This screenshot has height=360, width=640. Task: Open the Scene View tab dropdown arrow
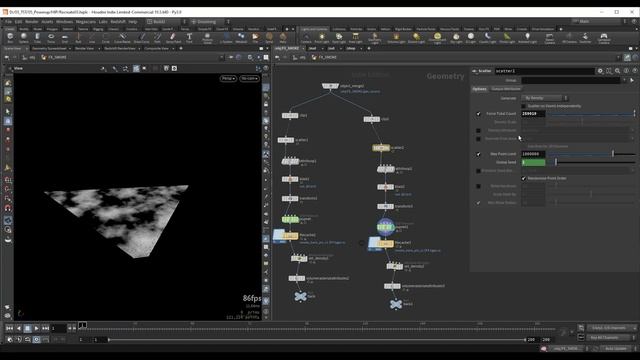tap(27, 49)
